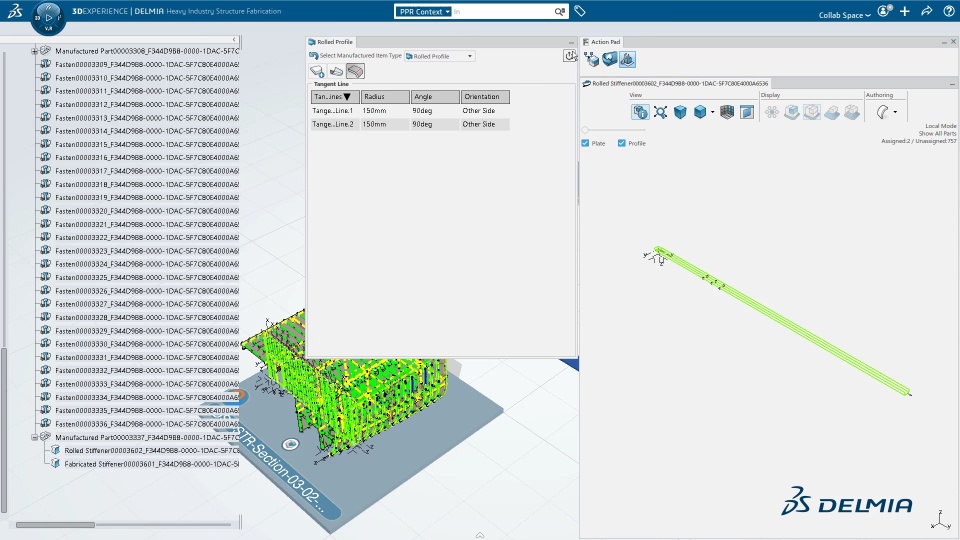Image resolution: width=960 pixels, height=540 pixels.
Task: Select the second Rolled Profile tool icon
Action: 336,71
